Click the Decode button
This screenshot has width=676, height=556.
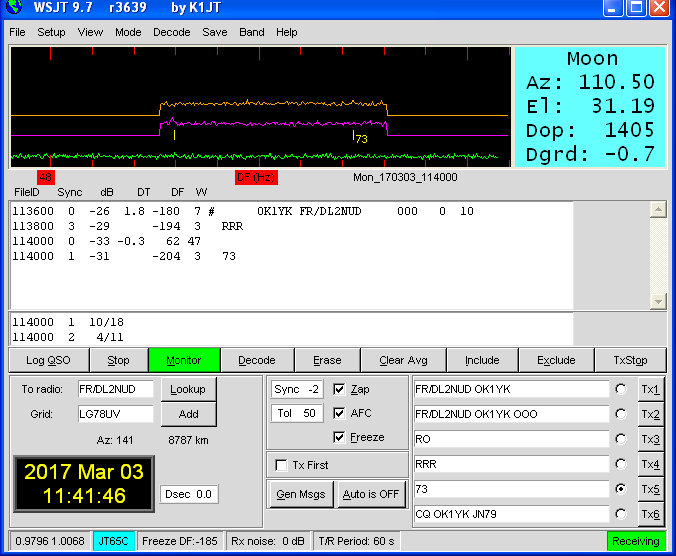click(x=257, y=360)
